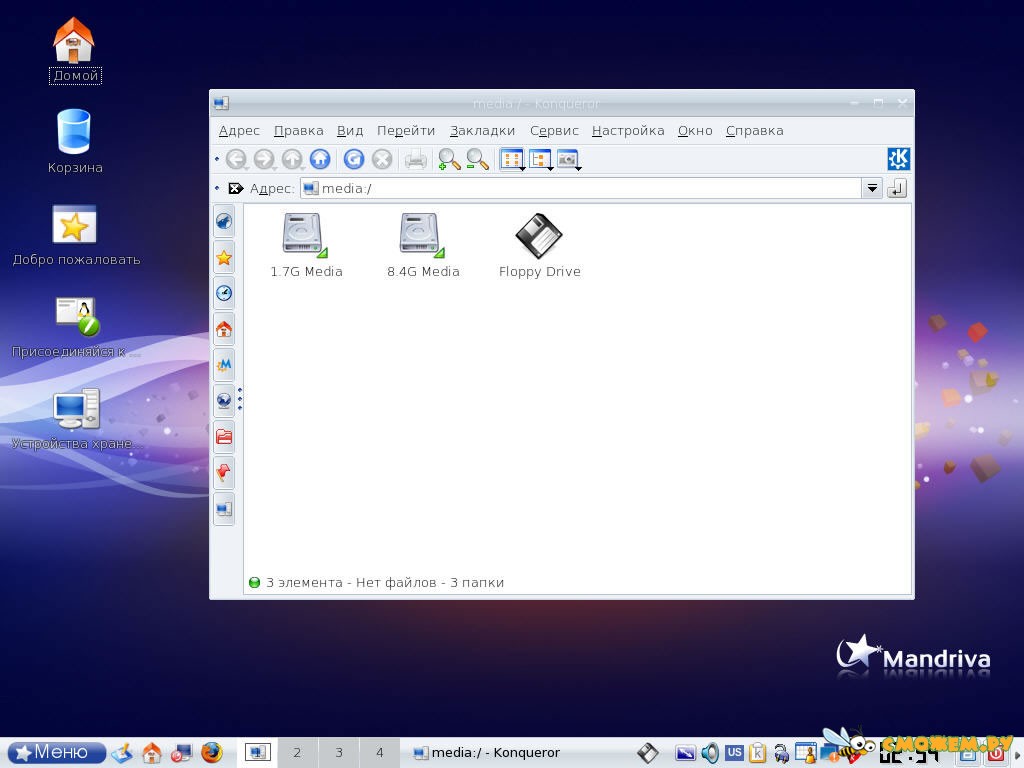Open the Закладки menu
The height and width of the screenshot is (768, 1024).
click(483, 131)
